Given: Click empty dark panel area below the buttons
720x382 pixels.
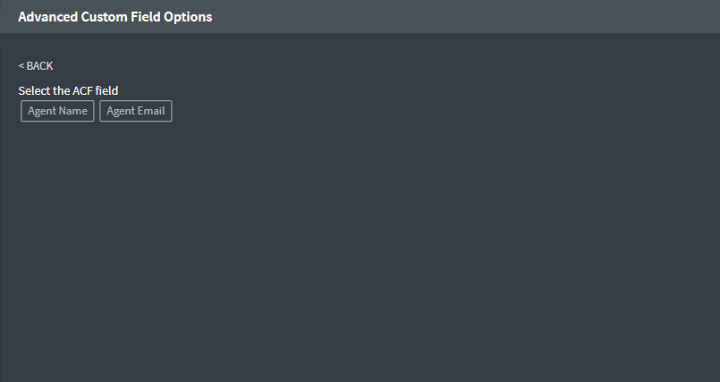Looking at the screenshot, I should [360, 253].
